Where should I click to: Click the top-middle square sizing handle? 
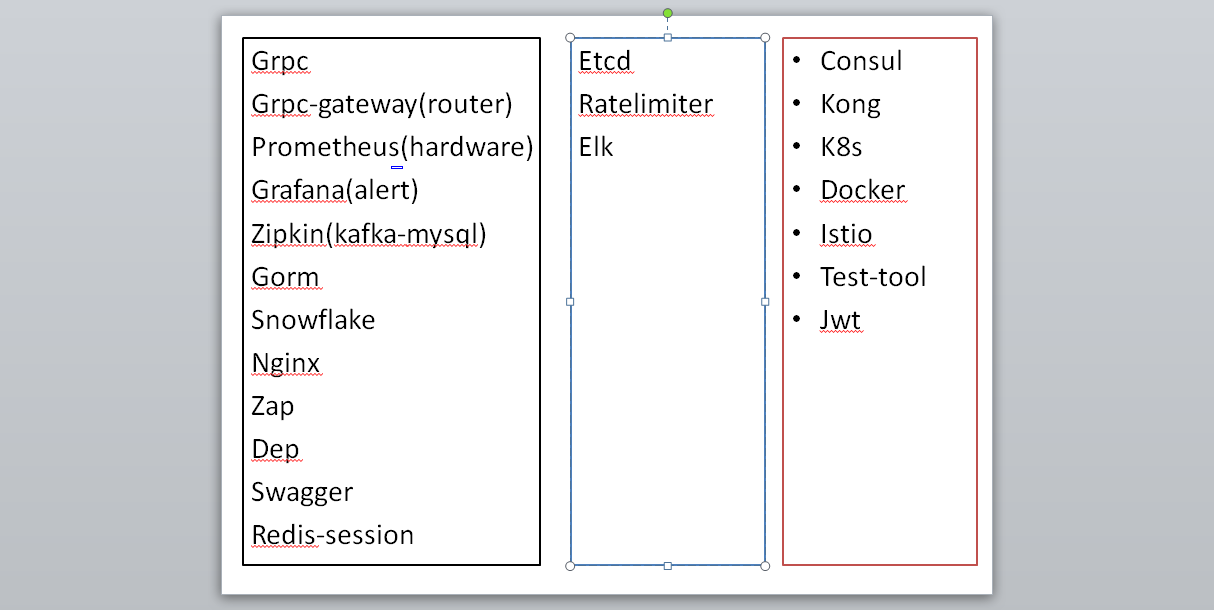pyautogui.click(x=668, y=38)
